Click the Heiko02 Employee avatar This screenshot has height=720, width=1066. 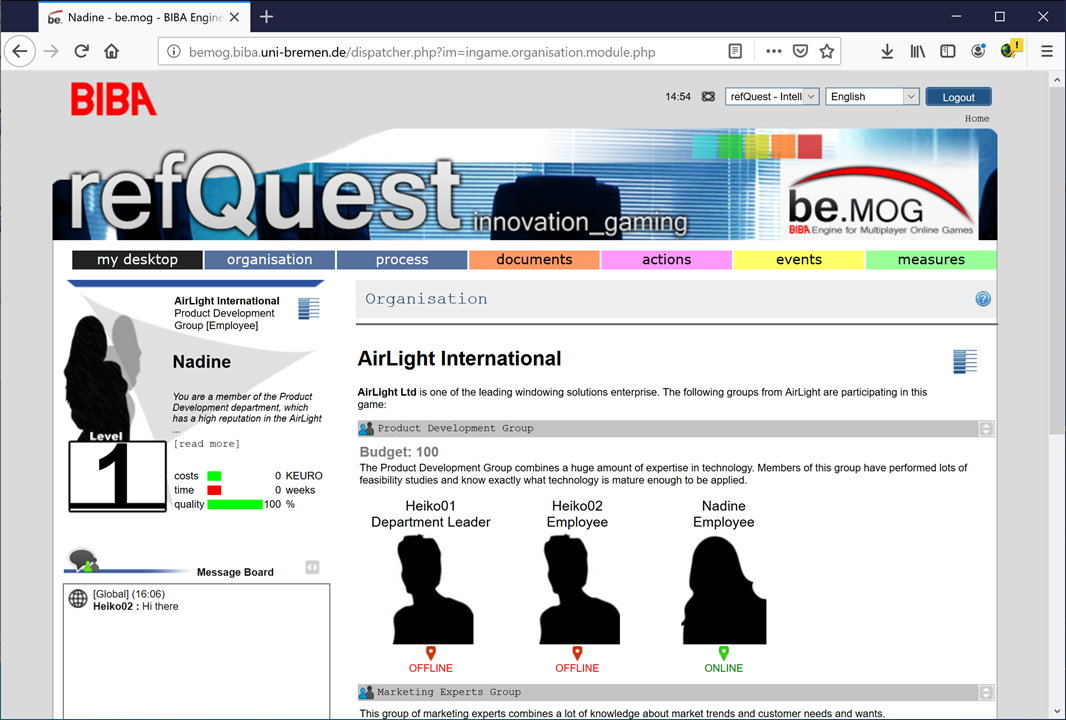point(578,589)
